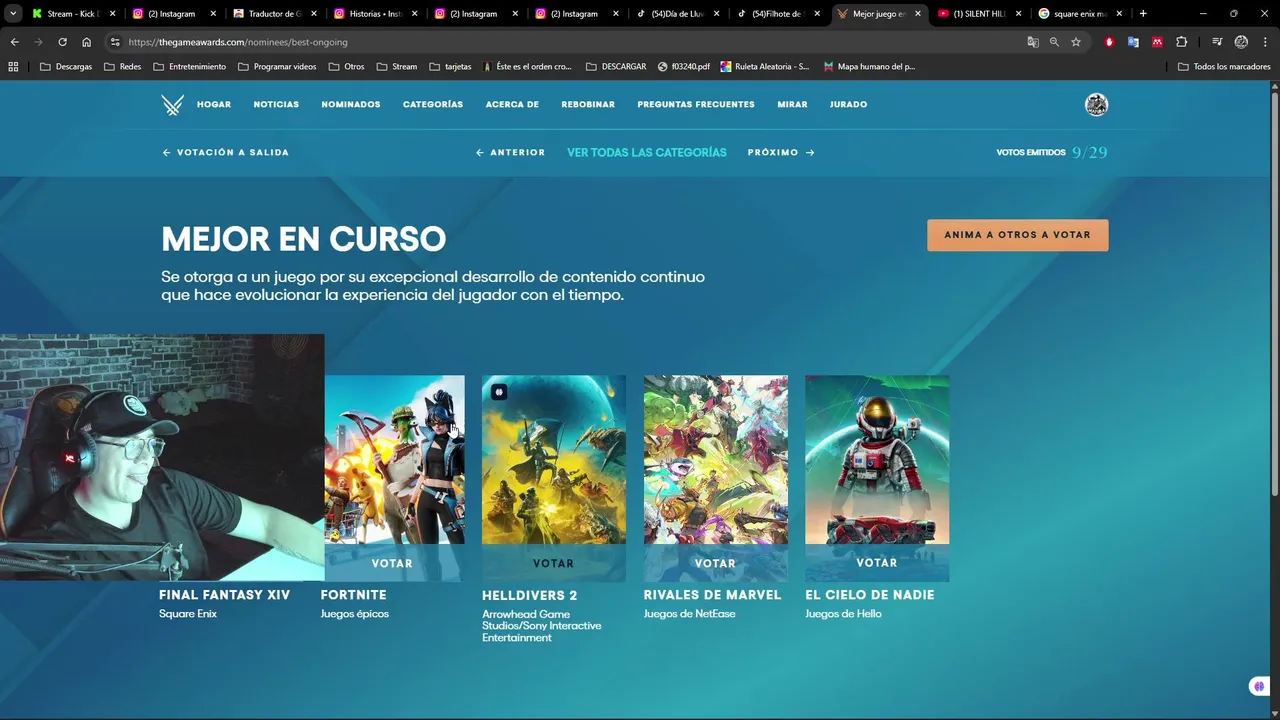The height and width of the screenshot is (720, 1280).
Task: Open the purple widget in bottom-right corner
Action: pyautogui.click(x=1258, y=686)
